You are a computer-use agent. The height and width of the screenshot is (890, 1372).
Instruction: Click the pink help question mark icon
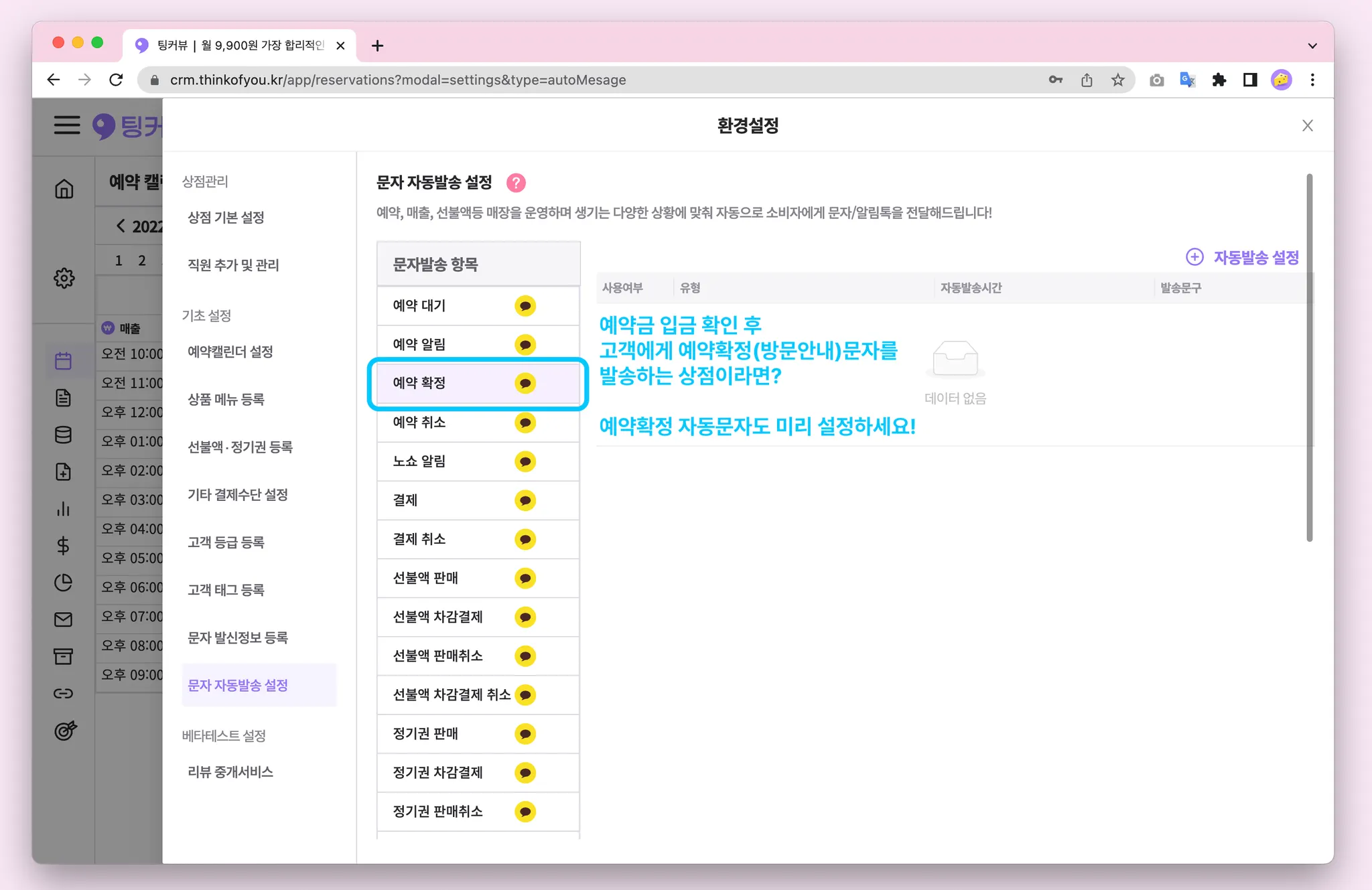tap(516, 183)
